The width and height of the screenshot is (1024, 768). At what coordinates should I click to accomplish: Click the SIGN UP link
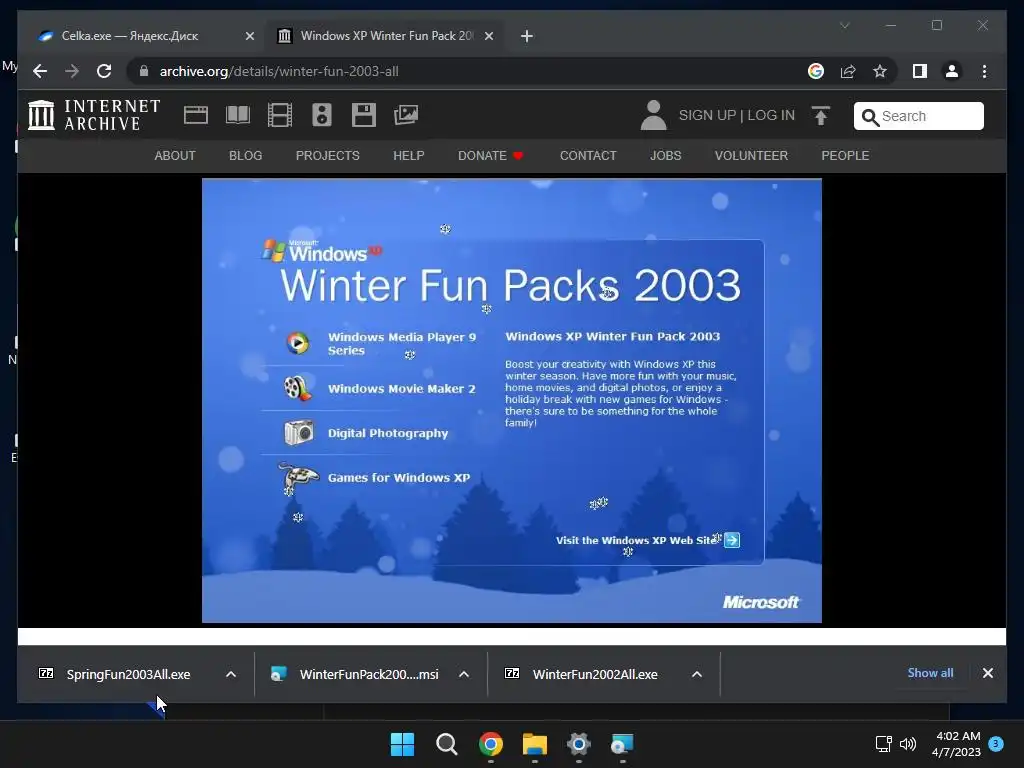707,115
